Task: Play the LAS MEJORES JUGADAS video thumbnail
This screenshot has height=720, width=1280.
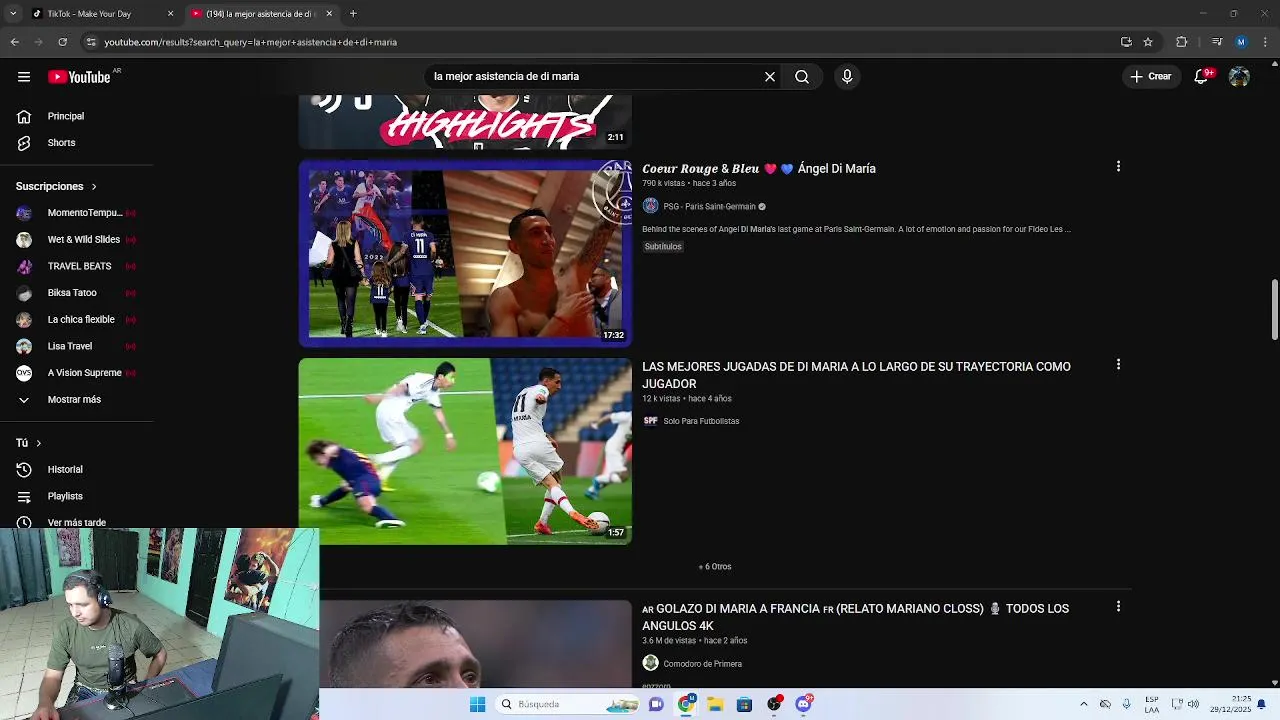Action: pos(465,451)
